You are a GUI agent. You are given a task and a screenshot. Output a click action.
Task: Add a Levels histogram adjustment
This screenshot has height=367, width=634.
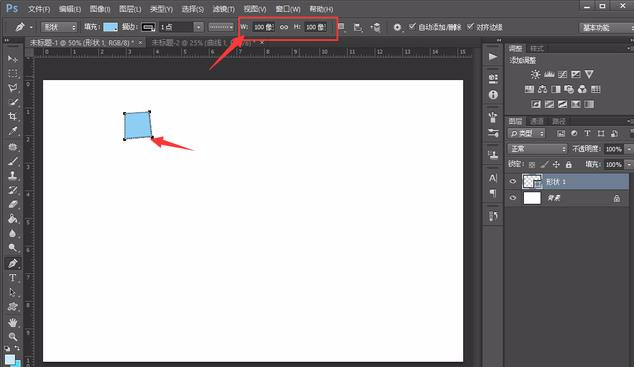point(549,74)
